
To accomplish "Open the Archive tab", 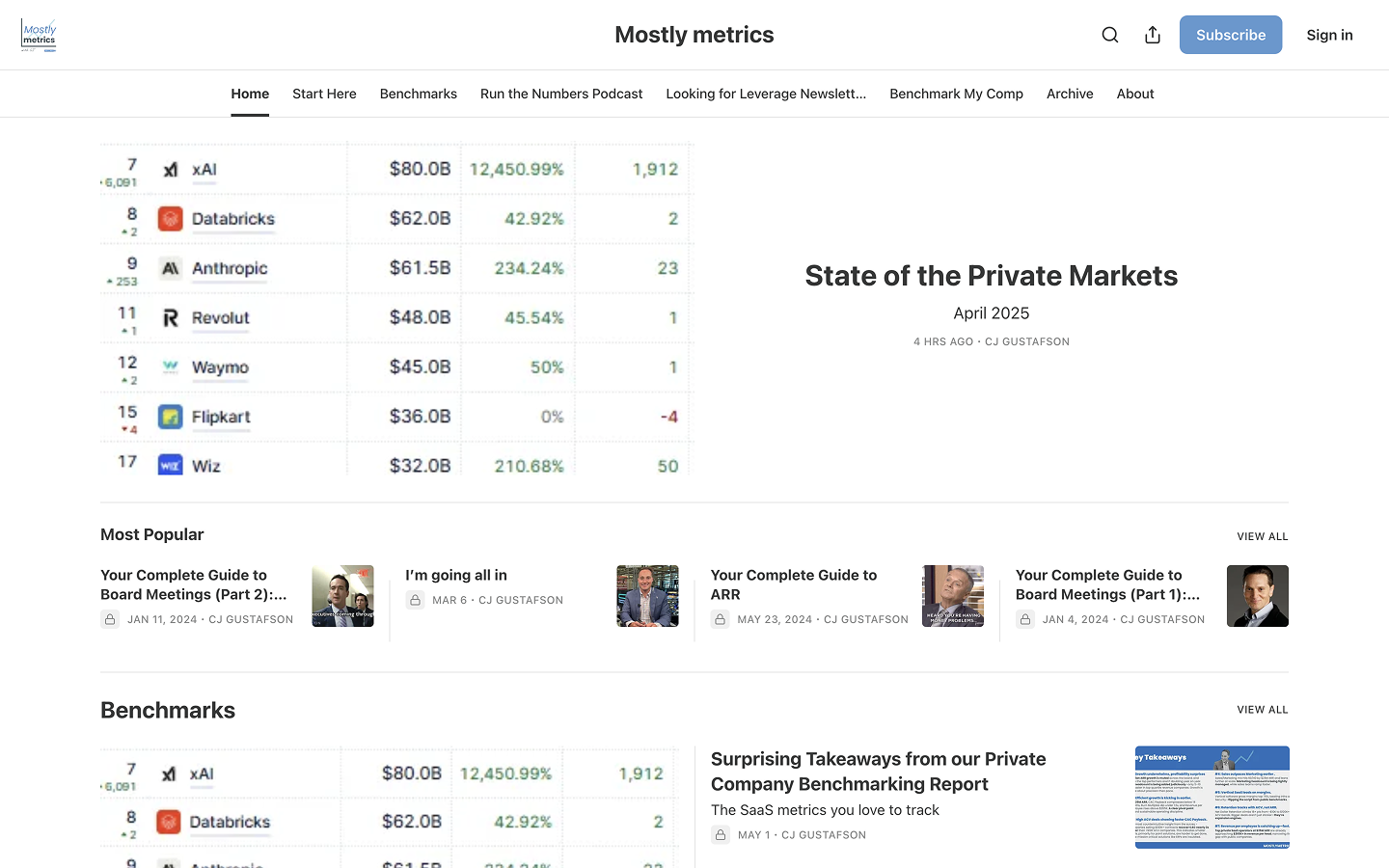I will [x=1070, y=94].
